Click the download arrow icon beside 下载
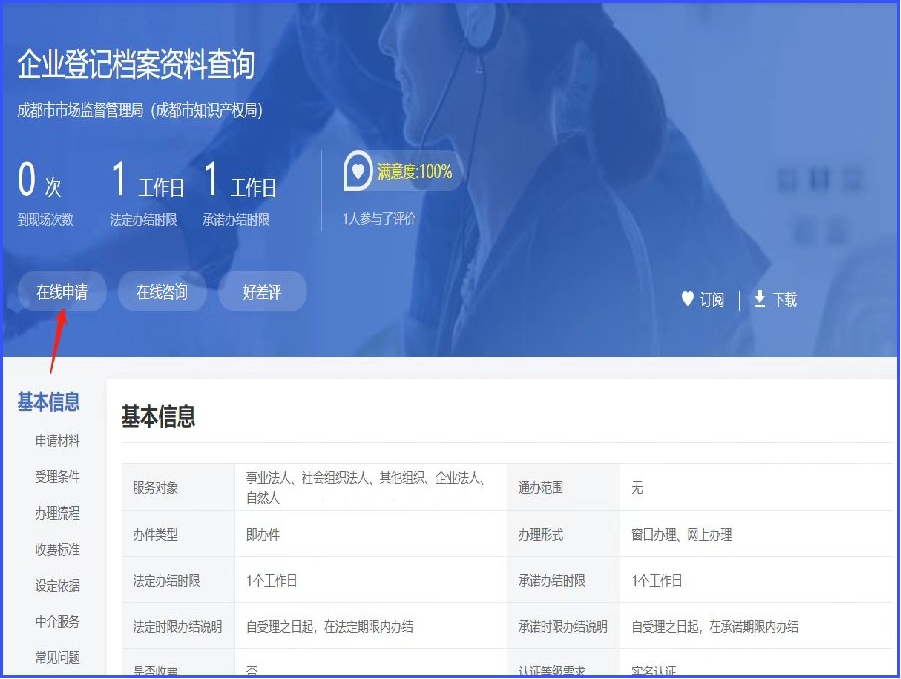Image resolution: width=901 pixels, height=679 pixels. click(x=760, y=299)
